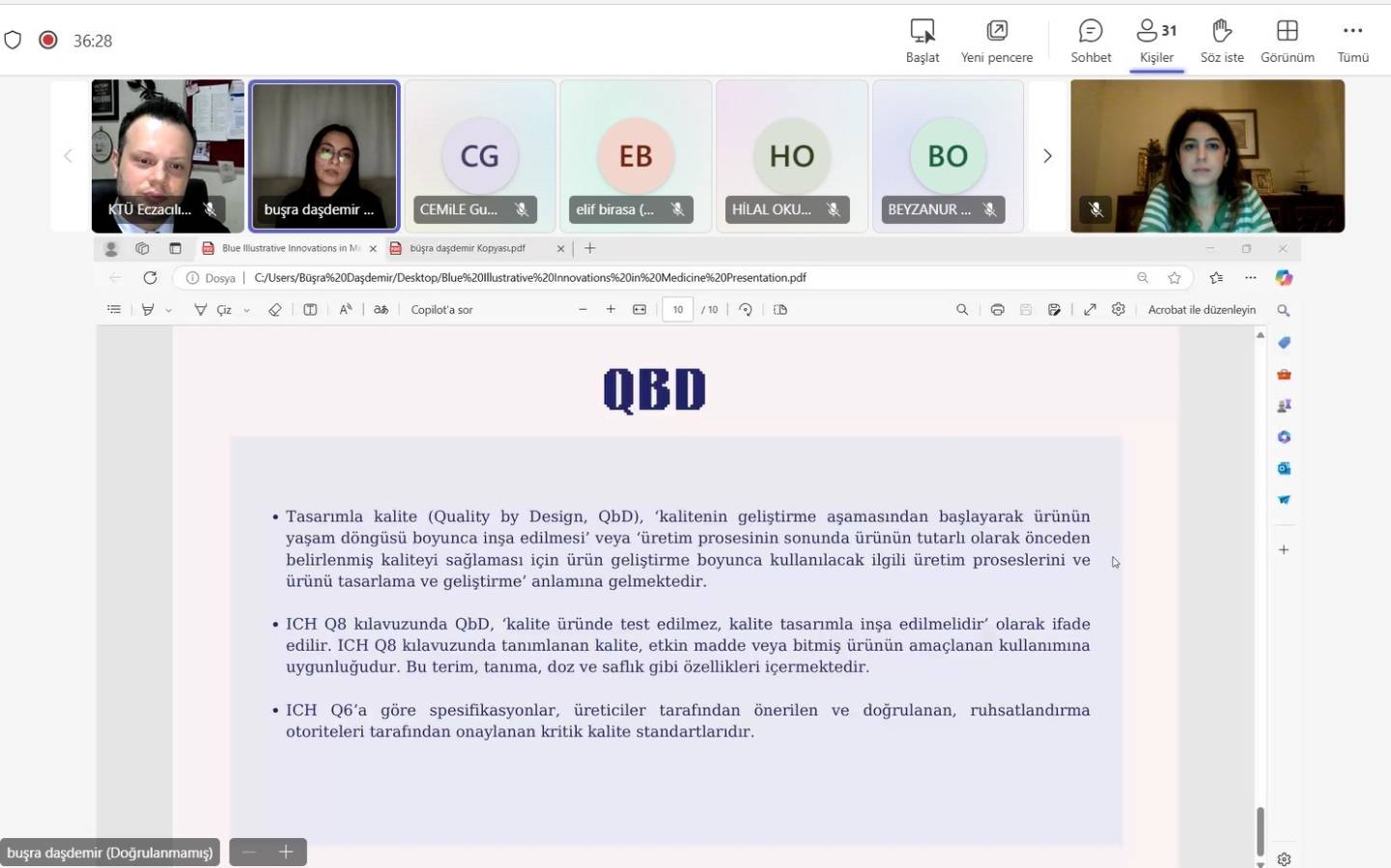
Task: Show next participants with right chevron
Action: click(1047, 155)
